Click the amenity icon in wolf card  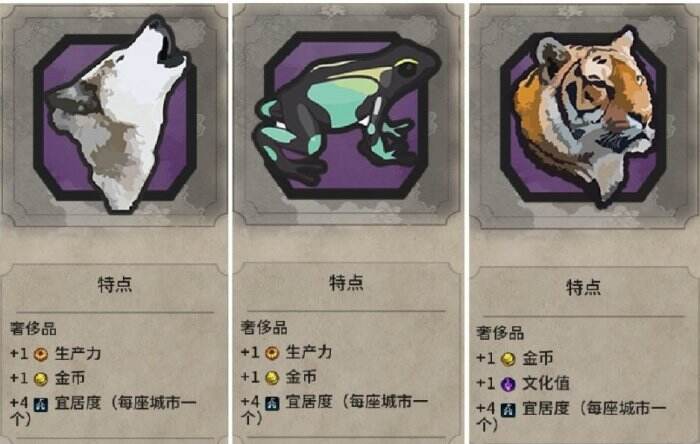point(41,404)
